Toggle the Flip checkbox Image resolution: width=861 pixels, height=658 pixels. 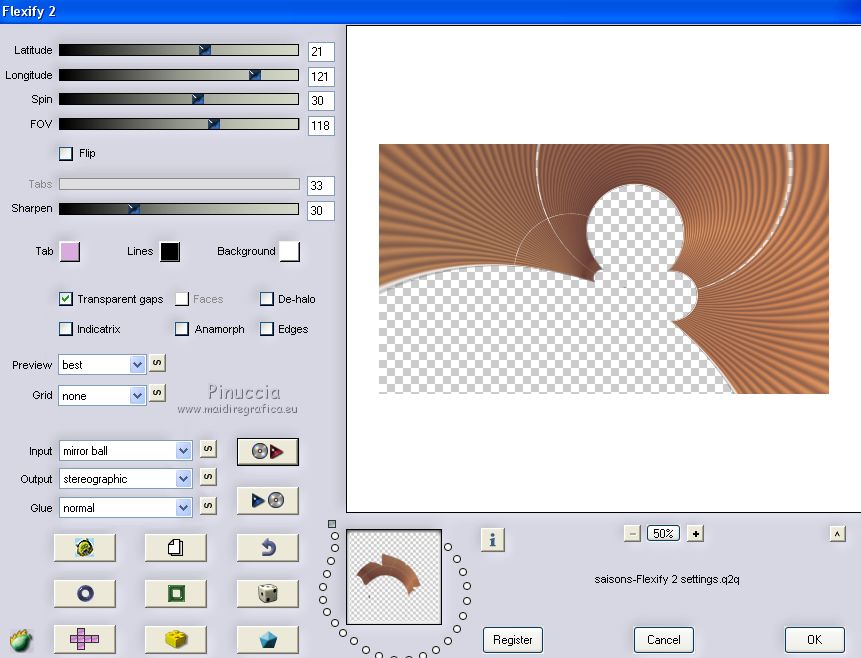(66, 153)
